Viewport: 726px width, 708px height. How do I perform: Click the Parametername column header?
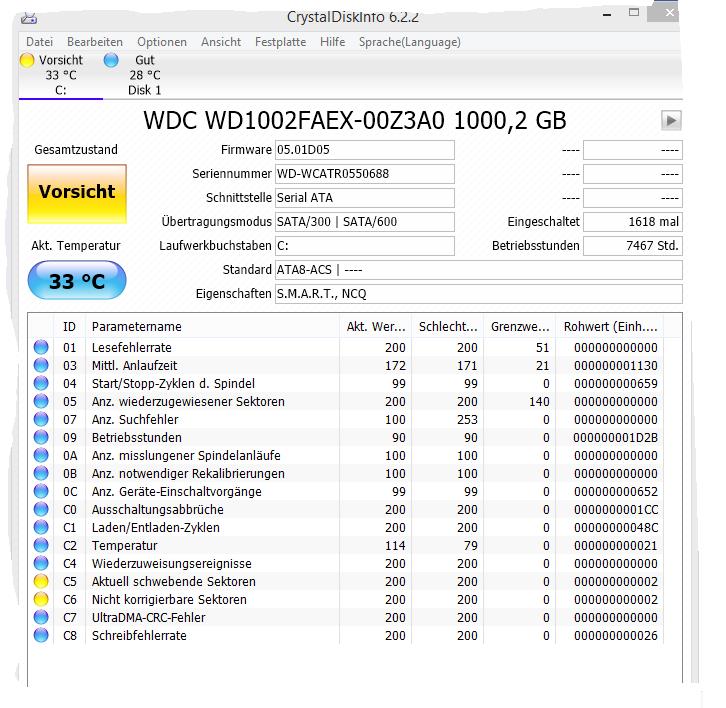[x=213, y=327]
